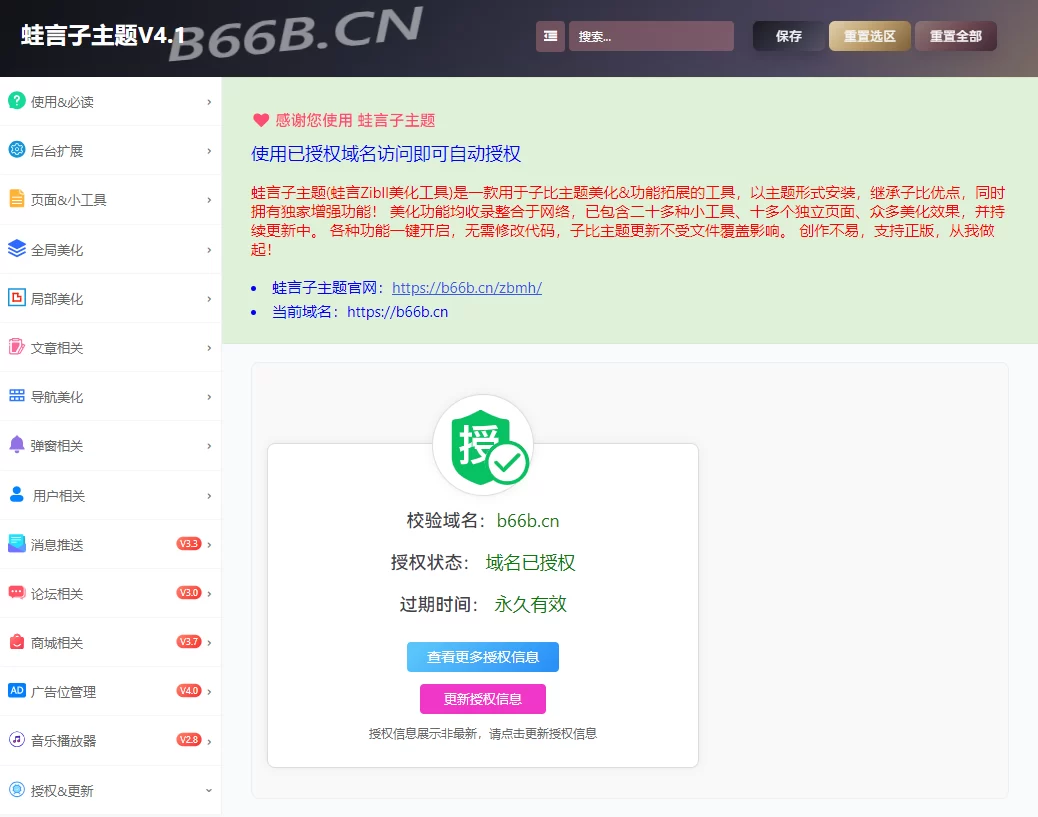Expand the 导航美化 chevron arrow
The width and height of the screenshot is (1038, 817).
(x=209, y=397)
